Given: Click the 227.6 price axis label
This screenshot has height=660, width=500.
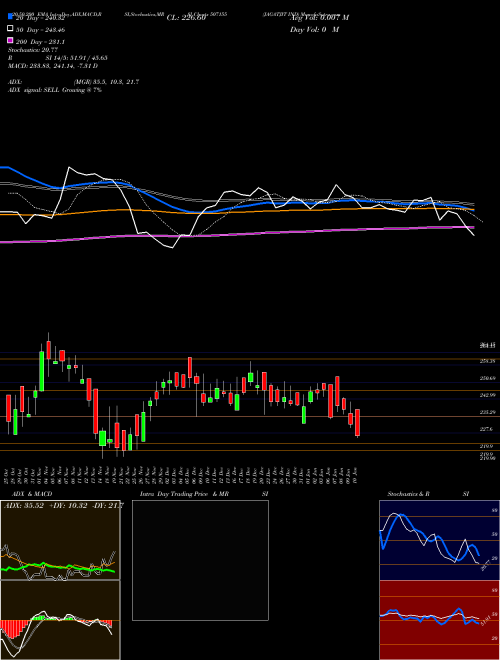Looking at the screenshot, I should pos(486,429).
